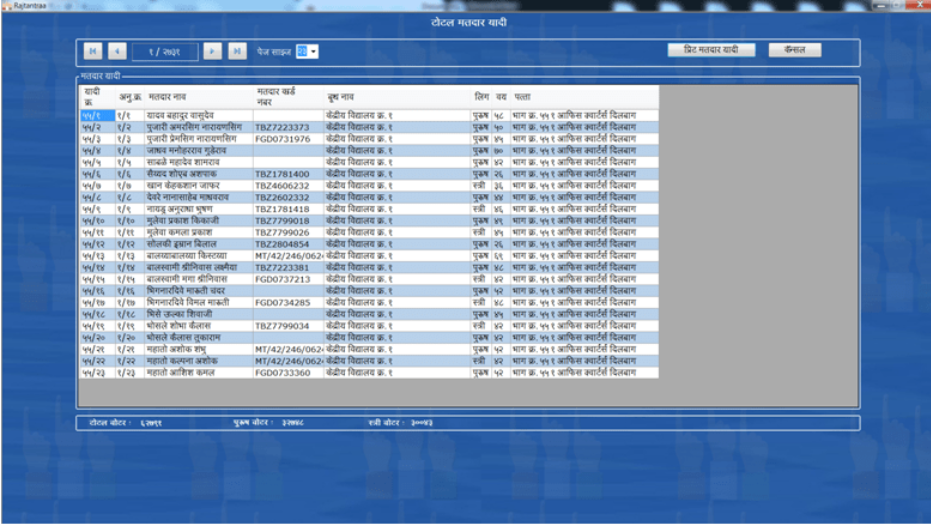
Task: Select the voter with card FGD0731976
Action: (x=282, y=139)
